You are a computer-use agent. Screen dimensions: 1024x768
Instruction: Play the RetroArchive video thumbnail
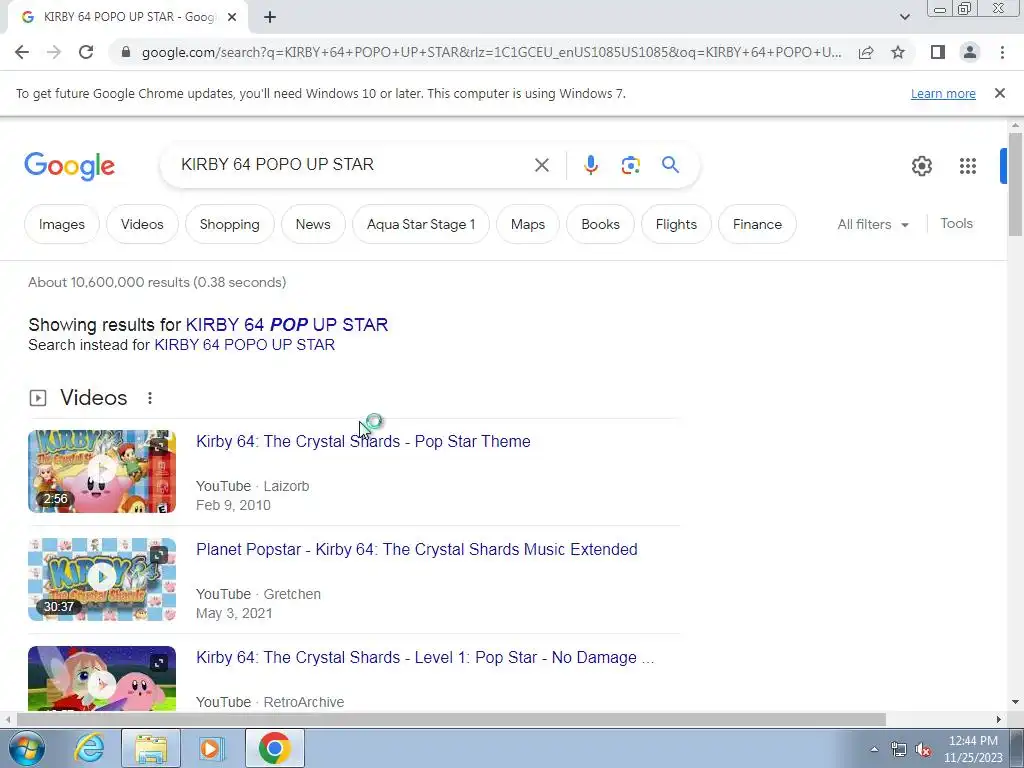click(x=102, y=679)
